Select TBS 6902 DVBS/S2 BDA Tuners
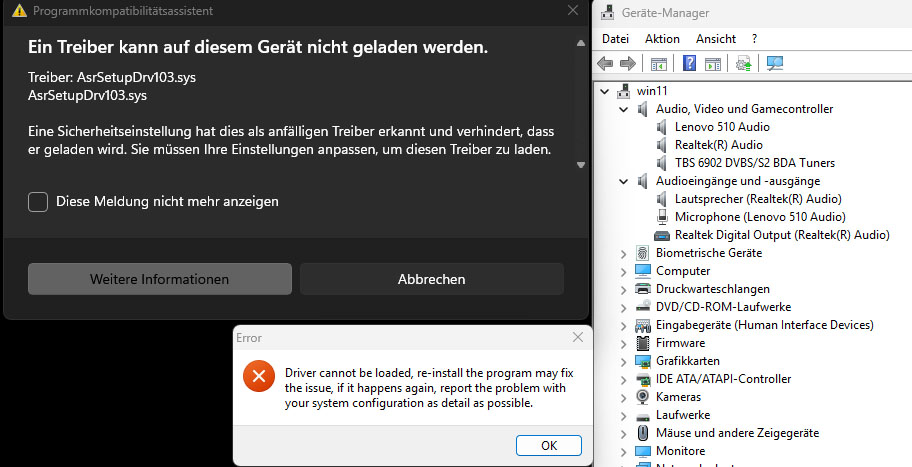 754,163
